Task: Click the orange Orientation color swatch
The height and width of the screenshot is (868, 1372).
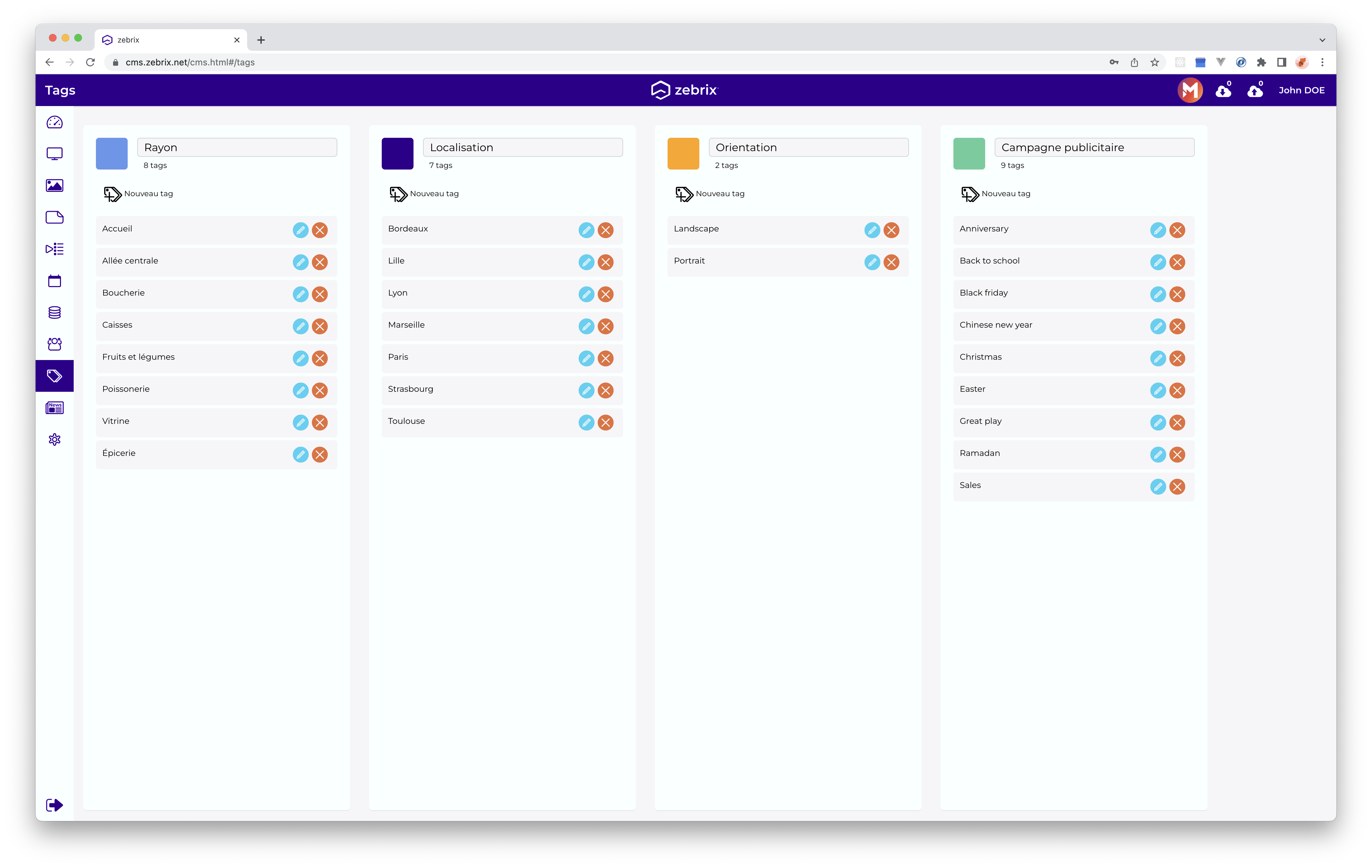Action: pyautogui.click(x=683, y=154)
